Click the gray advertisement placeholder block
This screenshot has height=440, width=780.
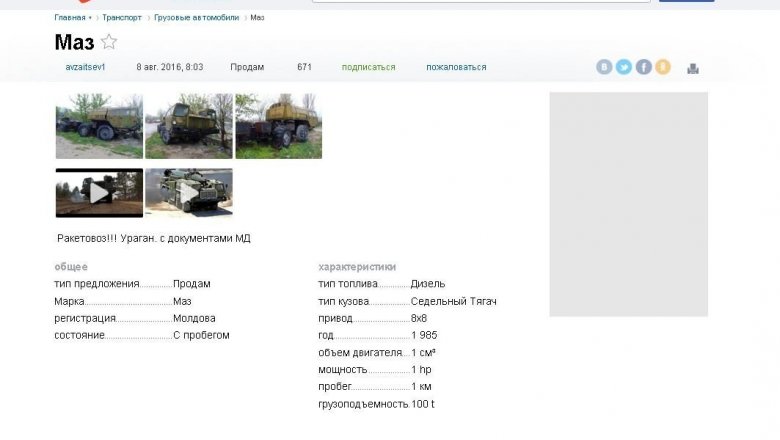coord(629,204)
